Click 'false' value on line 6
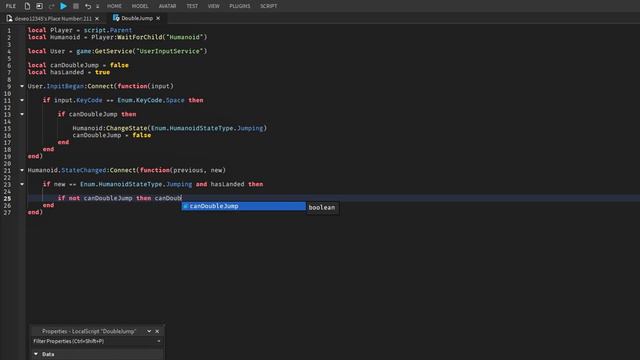This screenshot has height=360, width=640. (x=119, y=65)
